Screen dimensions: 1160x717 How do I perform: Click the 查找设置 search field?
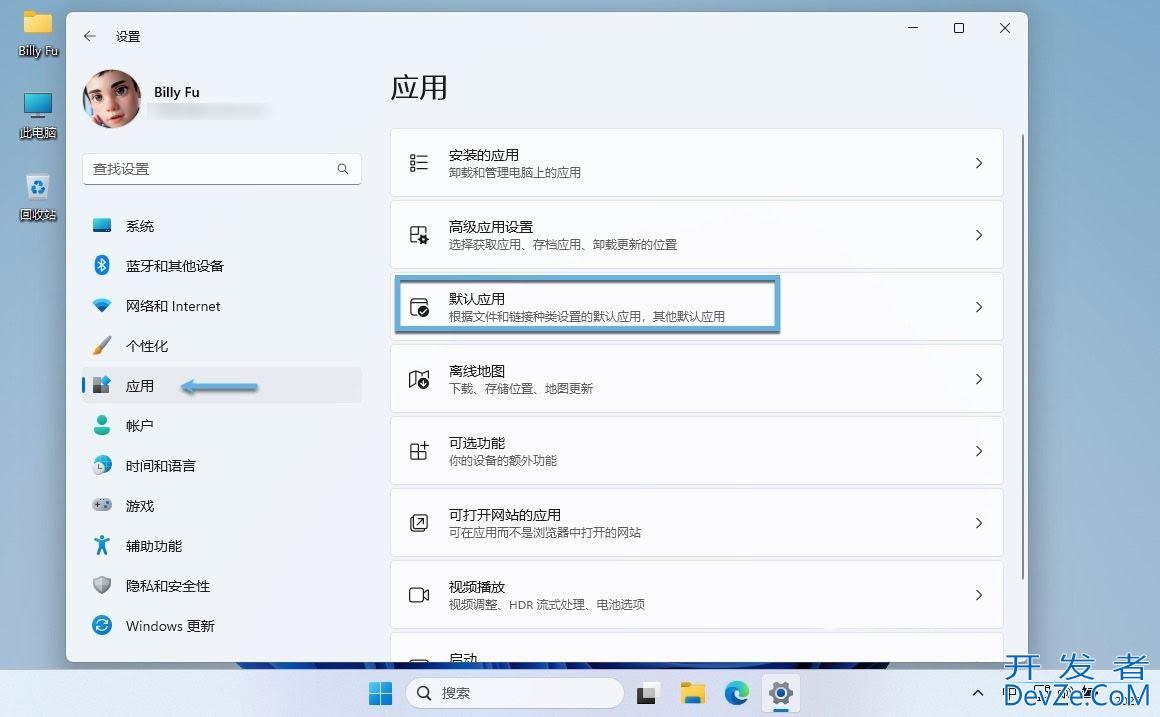point(222,169)
